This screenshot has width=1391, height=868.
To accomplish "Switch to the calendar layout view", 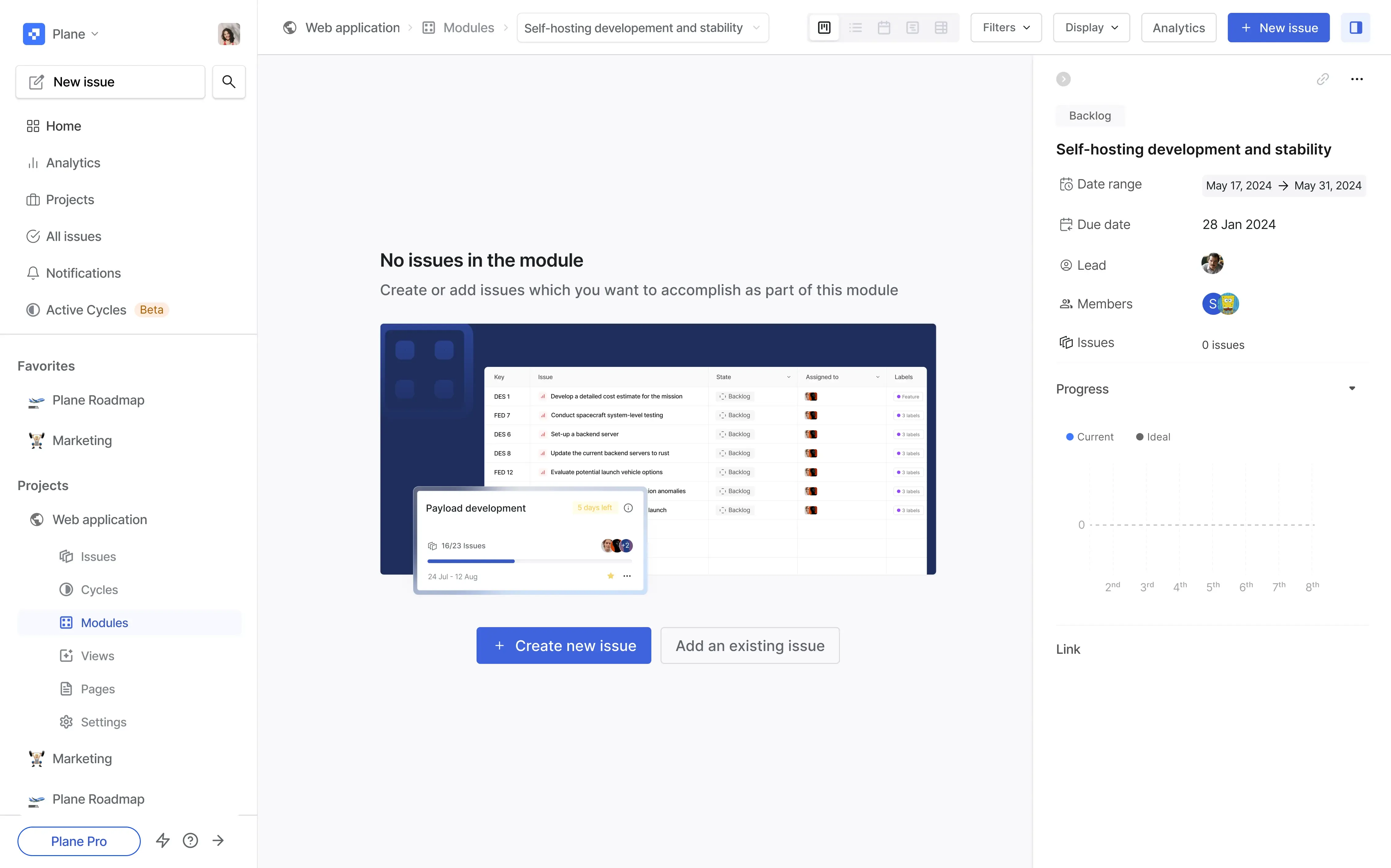I will [884, 28].
